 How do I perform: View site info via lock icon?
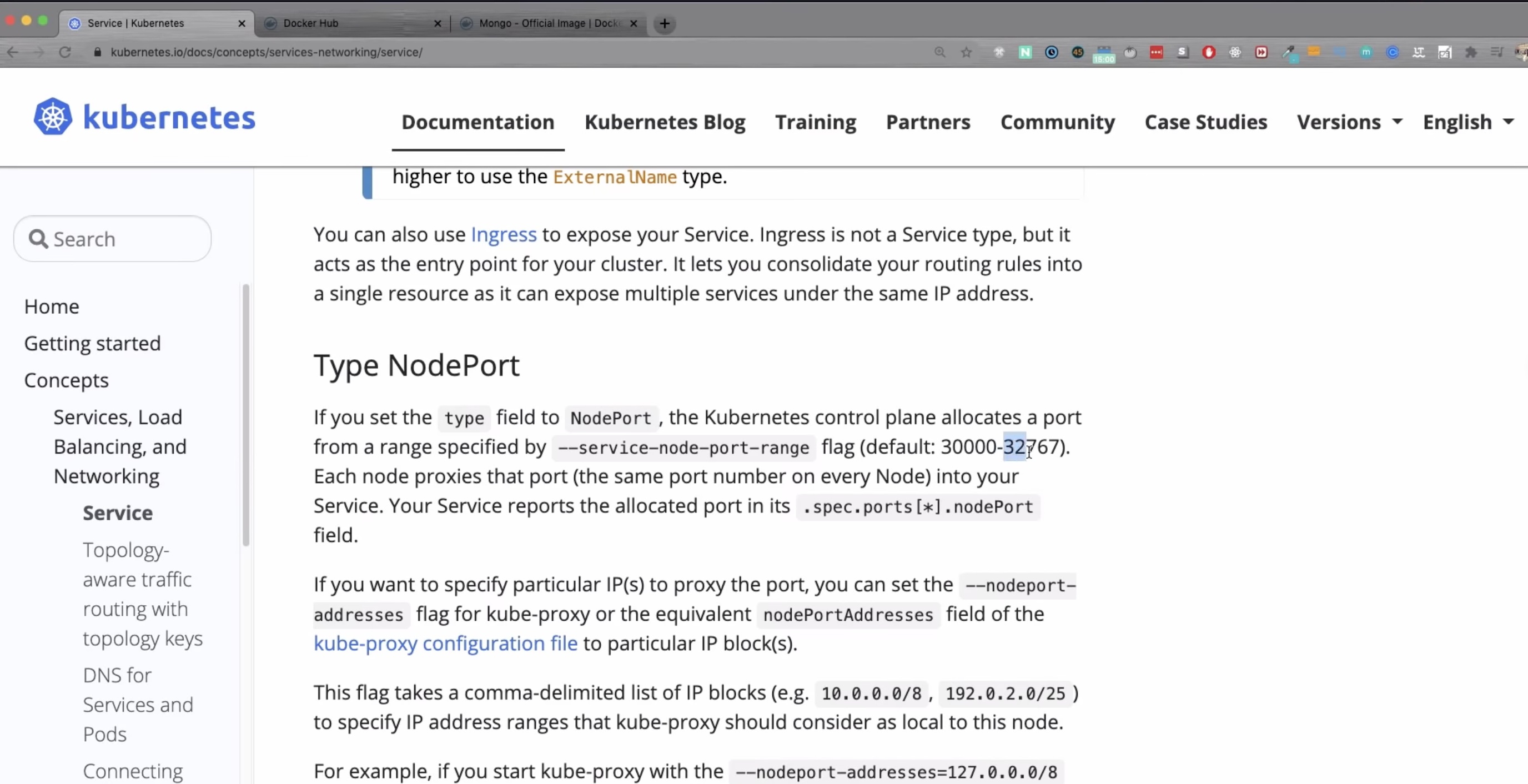point(98,52)
